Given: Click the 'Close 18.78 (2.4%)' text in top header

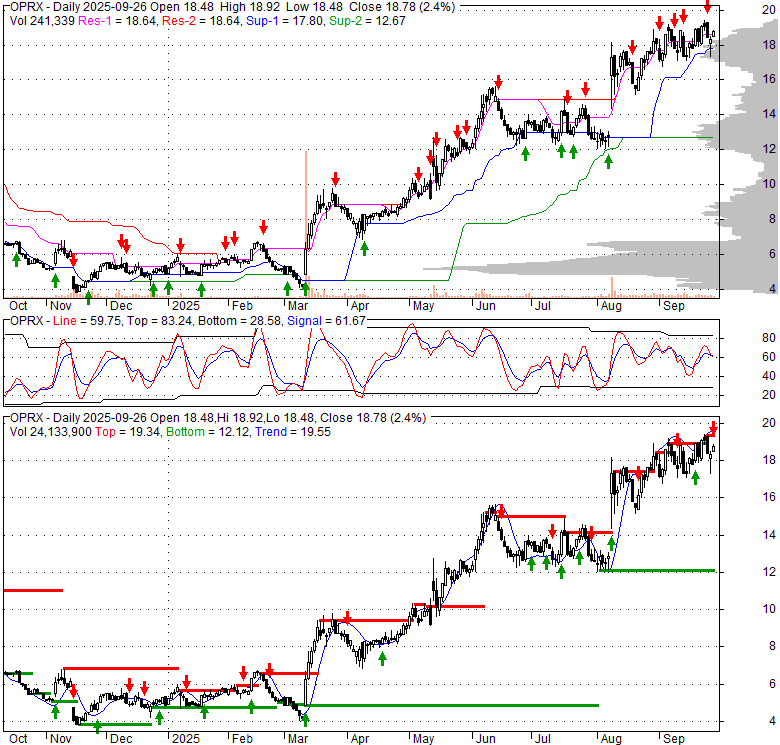Looking at the screenshot, I should click(402, 7).
